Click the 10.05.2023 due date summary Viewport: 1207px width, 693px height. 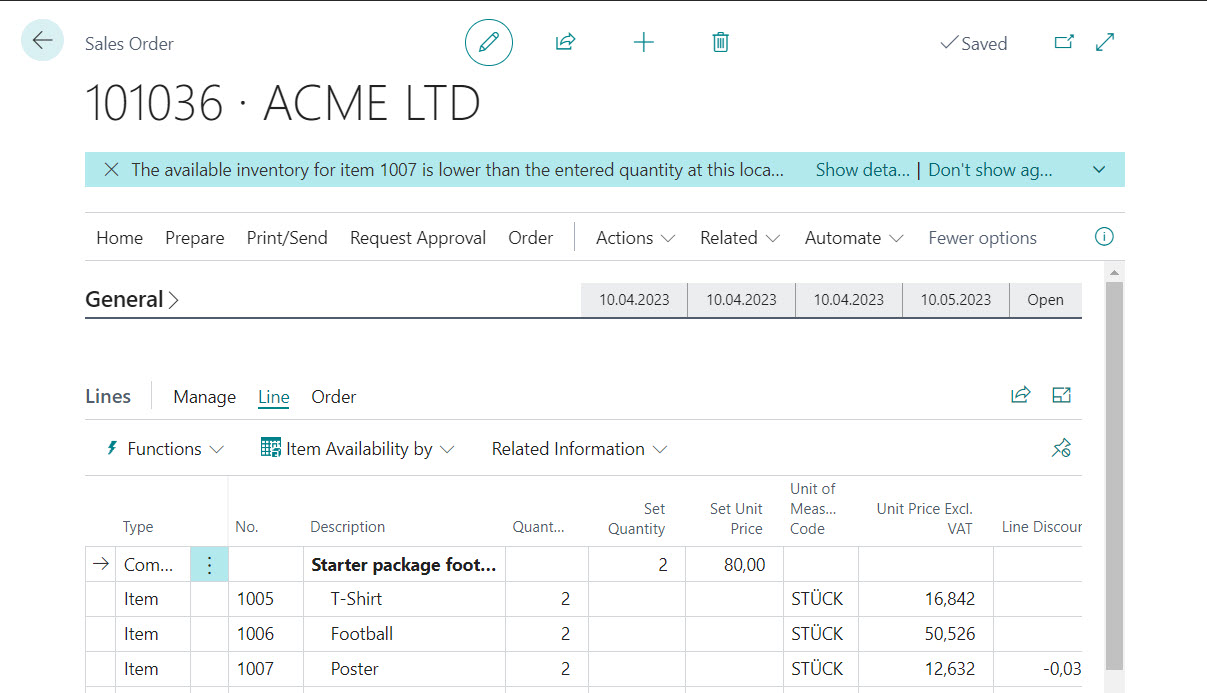click(956, 300)
